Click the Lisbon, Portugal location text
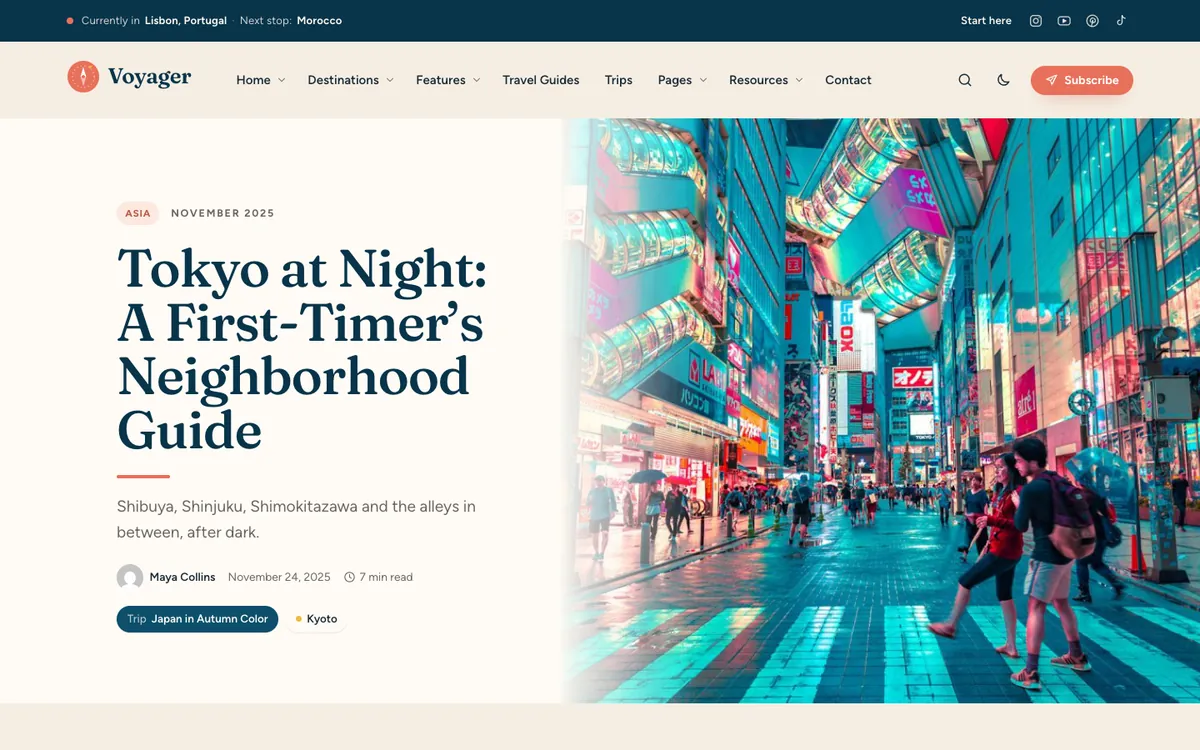 tap(186, 21)
